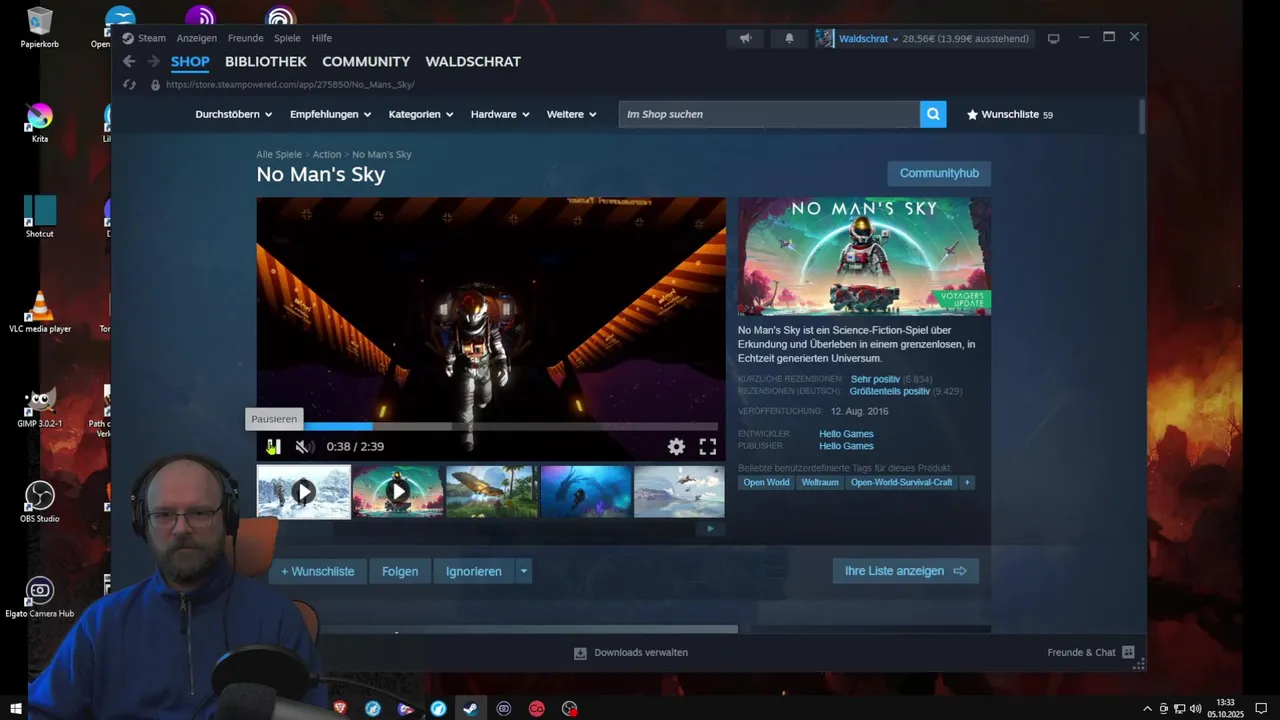The width and height of the screenshot is (1280, 720).
Task: Click the Folgen button
Action: [x=400, y=571]
